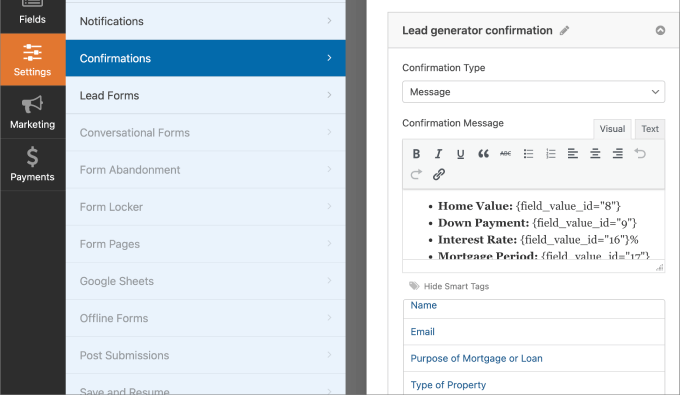This screenshot has height=395, width=680.
Task: Click the Down Payment line in message
Action: tap(537, 223)
